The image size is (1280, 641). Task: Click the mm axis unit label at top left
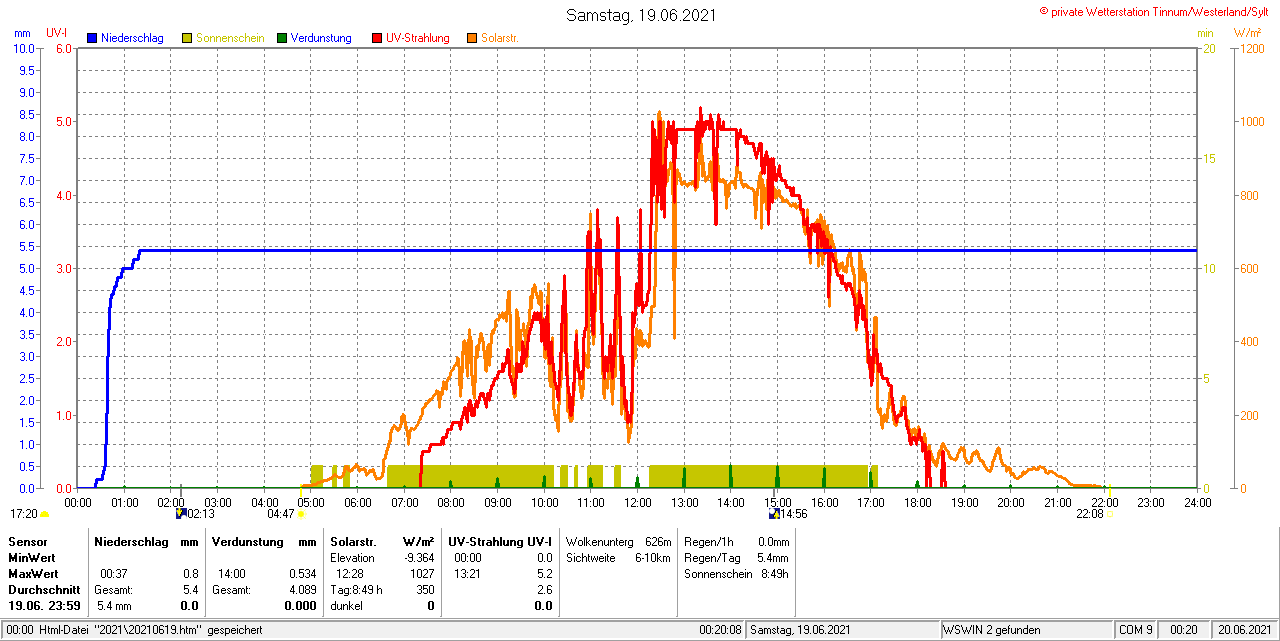coord(22,33)
